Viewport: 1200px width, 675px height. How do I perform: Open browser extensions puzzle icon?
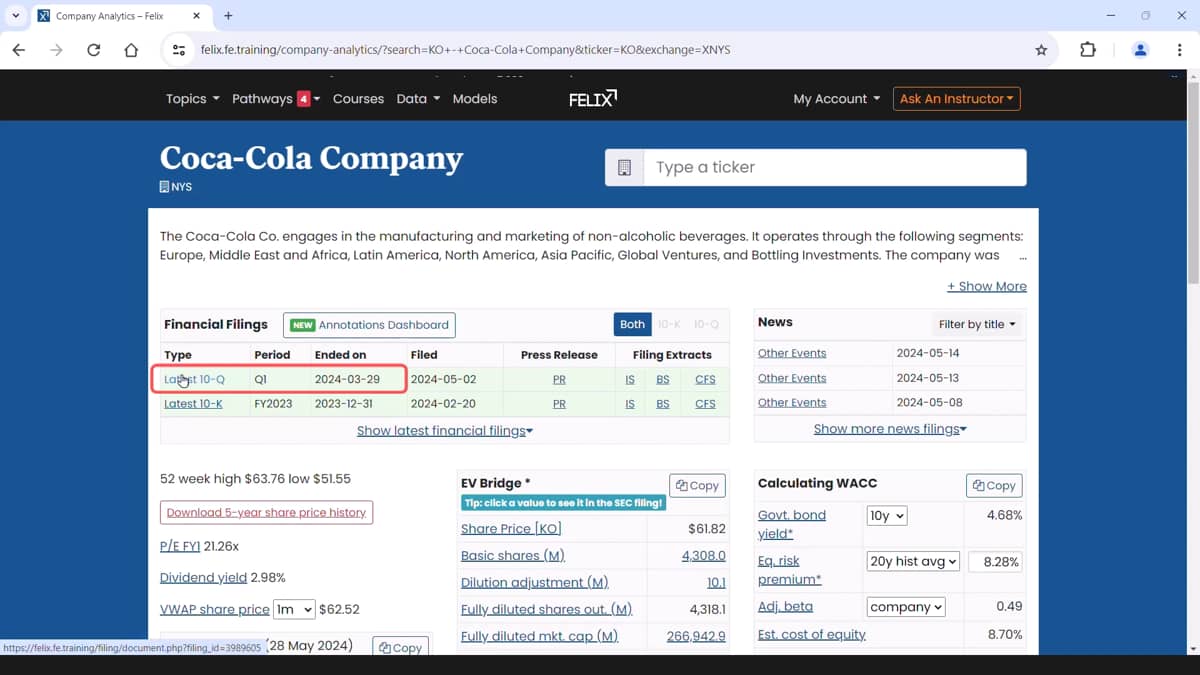tap(1088, 50)
